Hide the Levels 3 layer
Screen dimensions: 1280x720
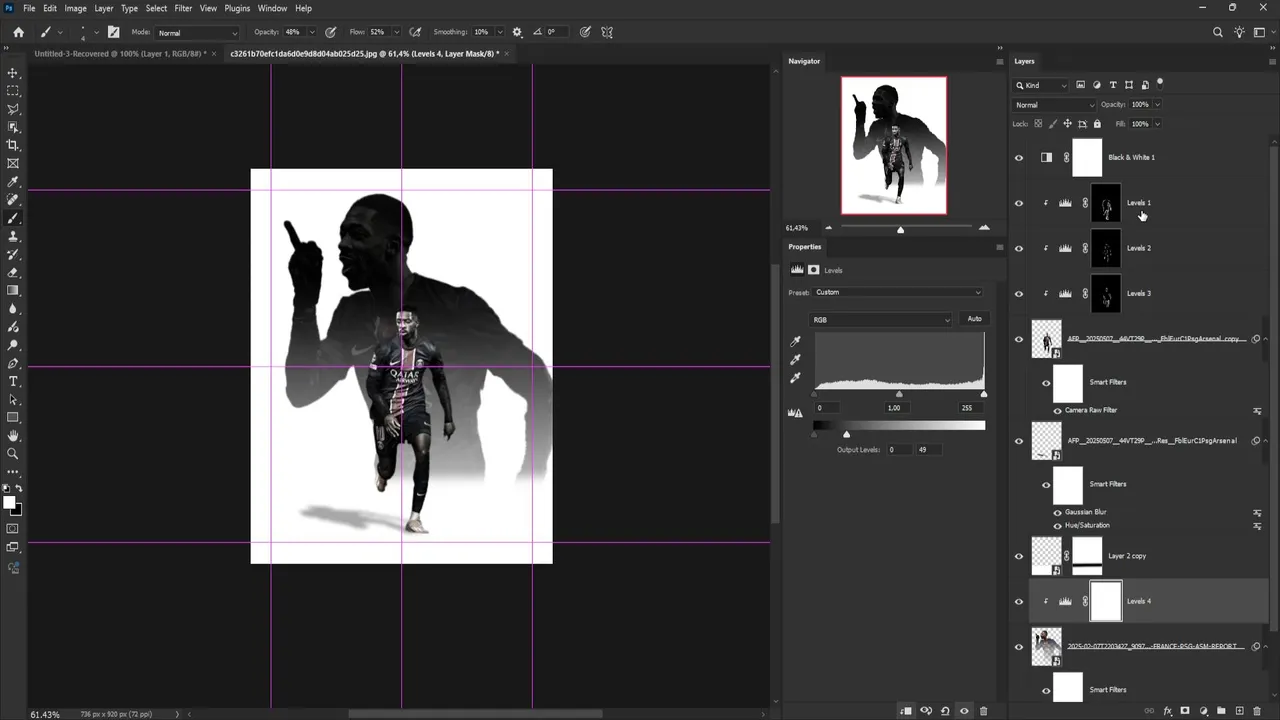[1019, 294]
